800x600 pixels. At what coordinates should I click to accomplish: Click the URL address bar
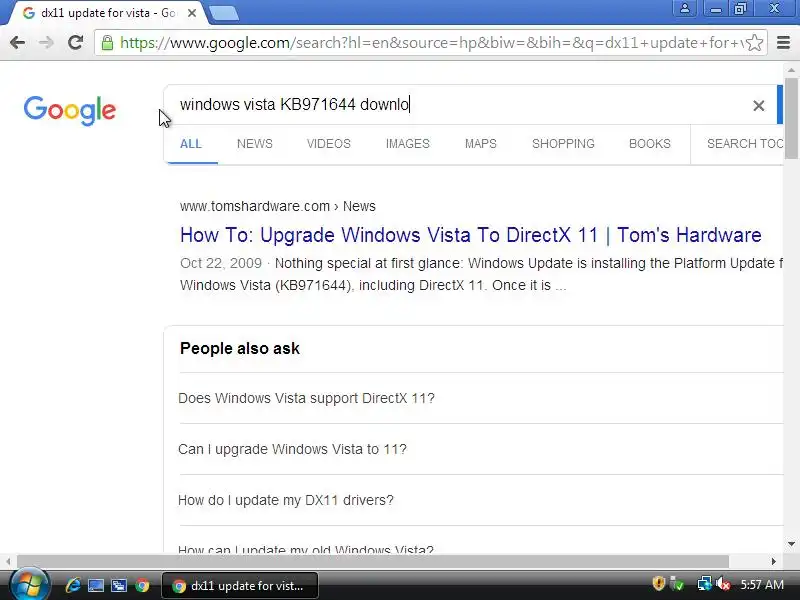(x=431, y=42)
